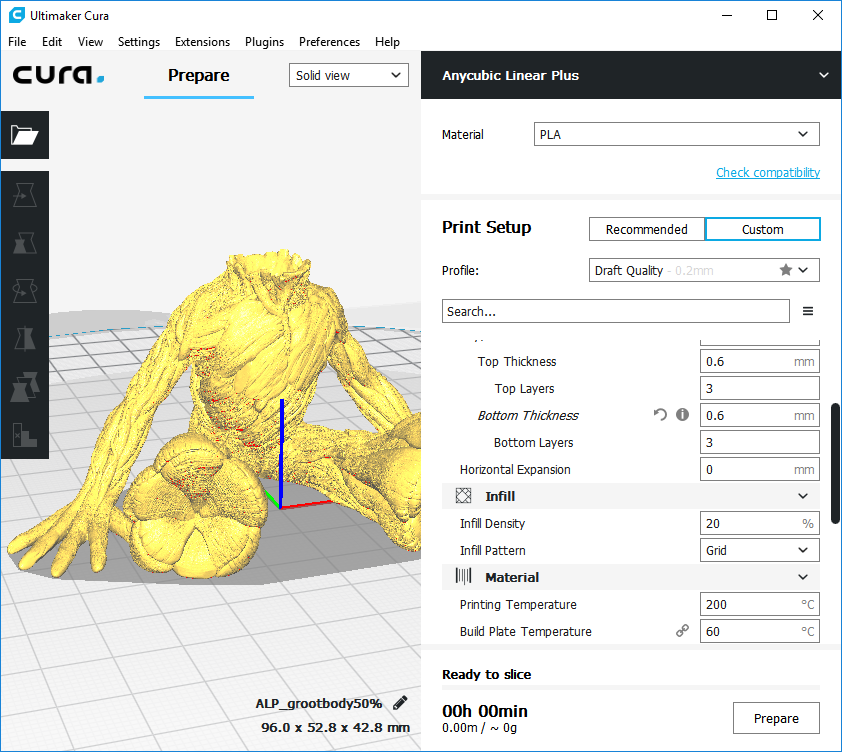Select the Mirror tool in sidebar
This screenshot has width=842, height=752.
pos(25,338)
